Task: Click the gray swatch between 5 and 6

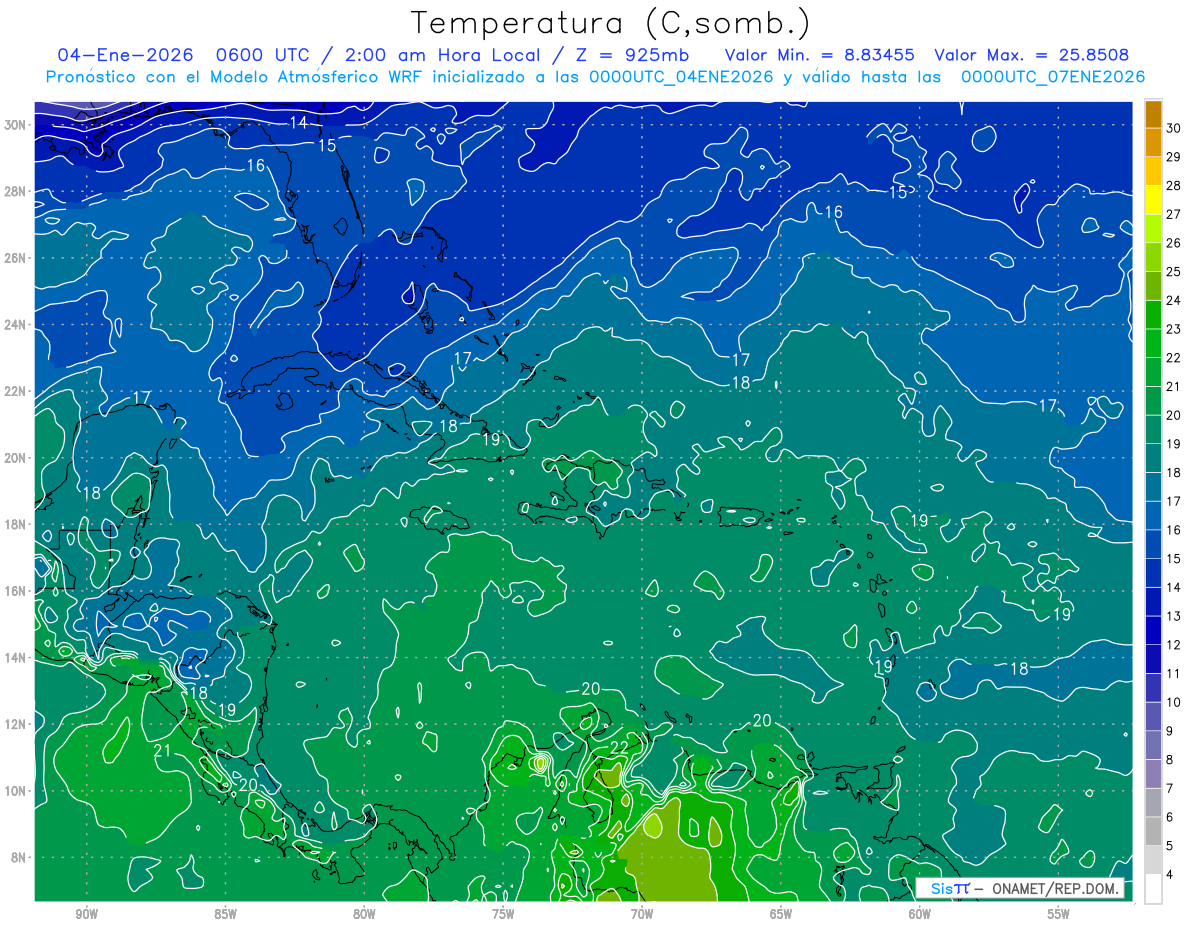Action: pyautogui.click(x=1153, y=831)
